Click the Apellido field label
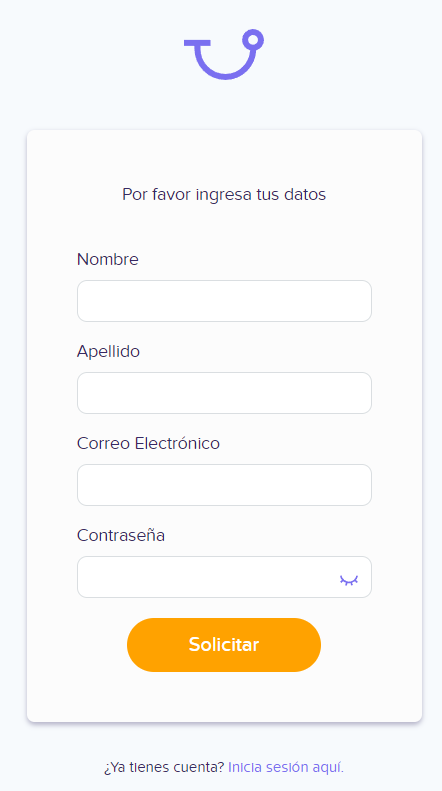442x791 pixels. pyautogui.click(x=108, y=352)
